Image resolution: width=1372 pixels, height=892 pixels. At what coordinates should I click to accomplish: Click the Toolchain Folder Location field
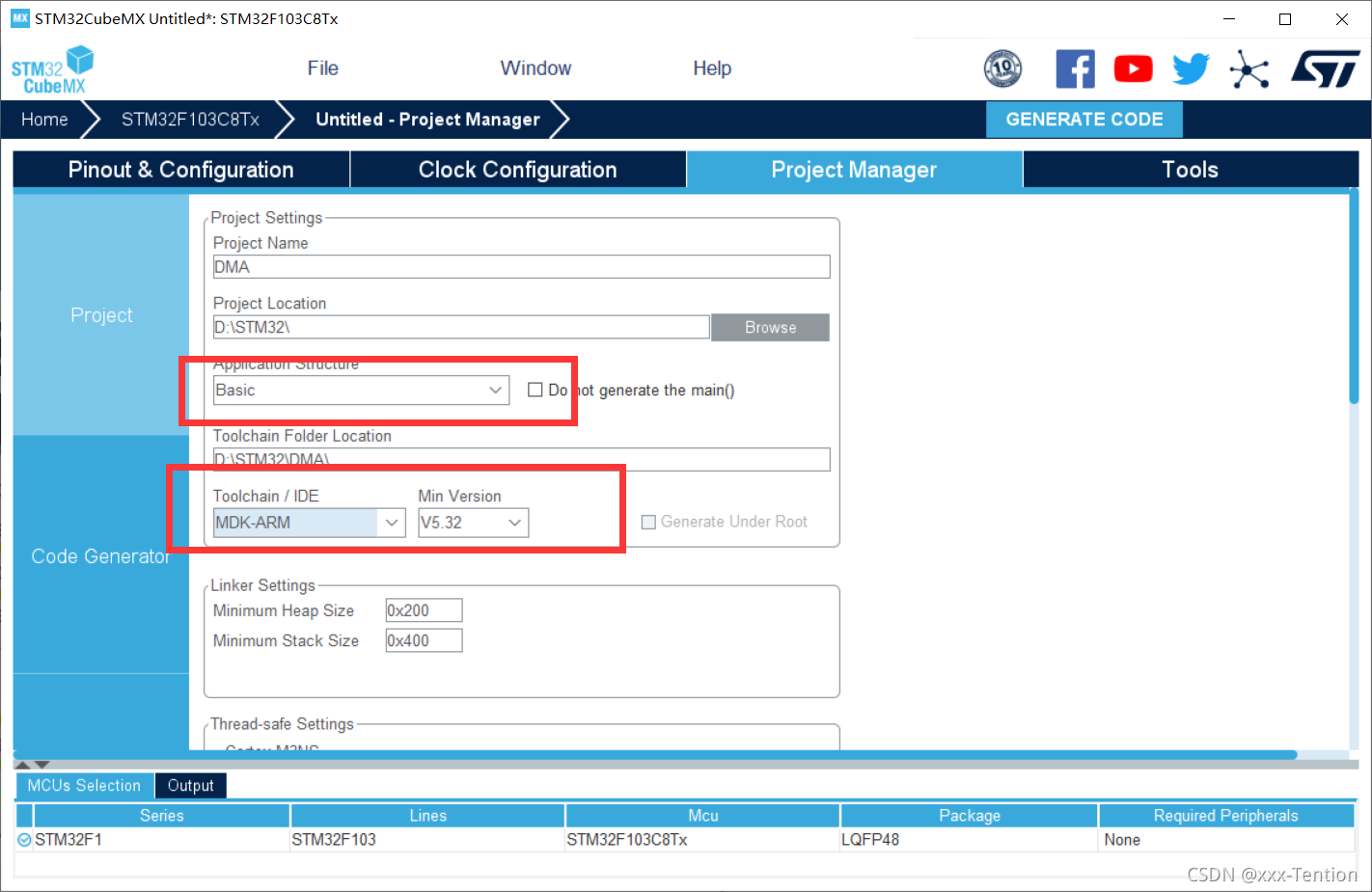pyautogui.click(x=521, y=459)
